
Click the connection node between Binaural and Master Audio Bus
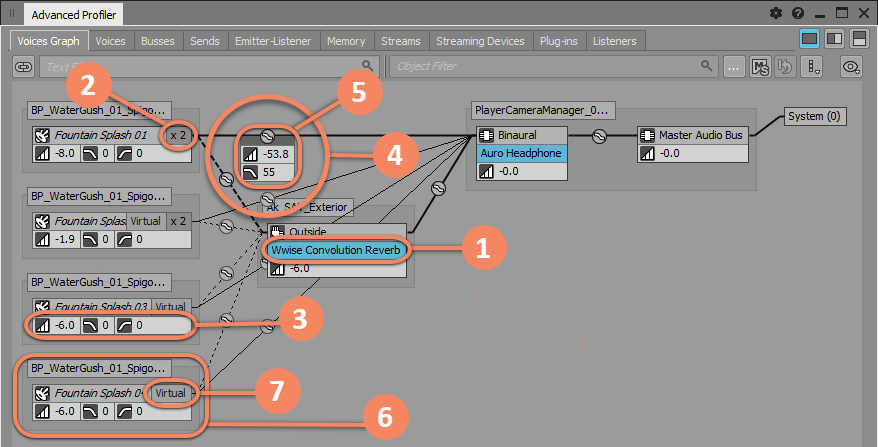600,136
